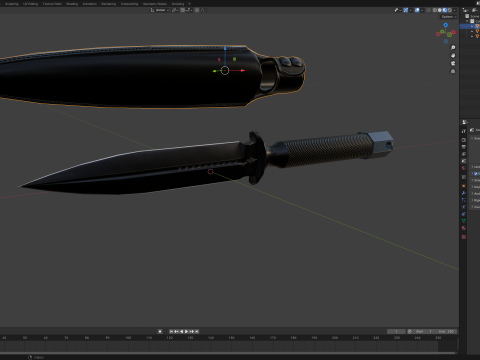Open the Snapping options dropdown
Image resolution: width=480 pixels, height=360 pixels.
click(x=189, y=10)
